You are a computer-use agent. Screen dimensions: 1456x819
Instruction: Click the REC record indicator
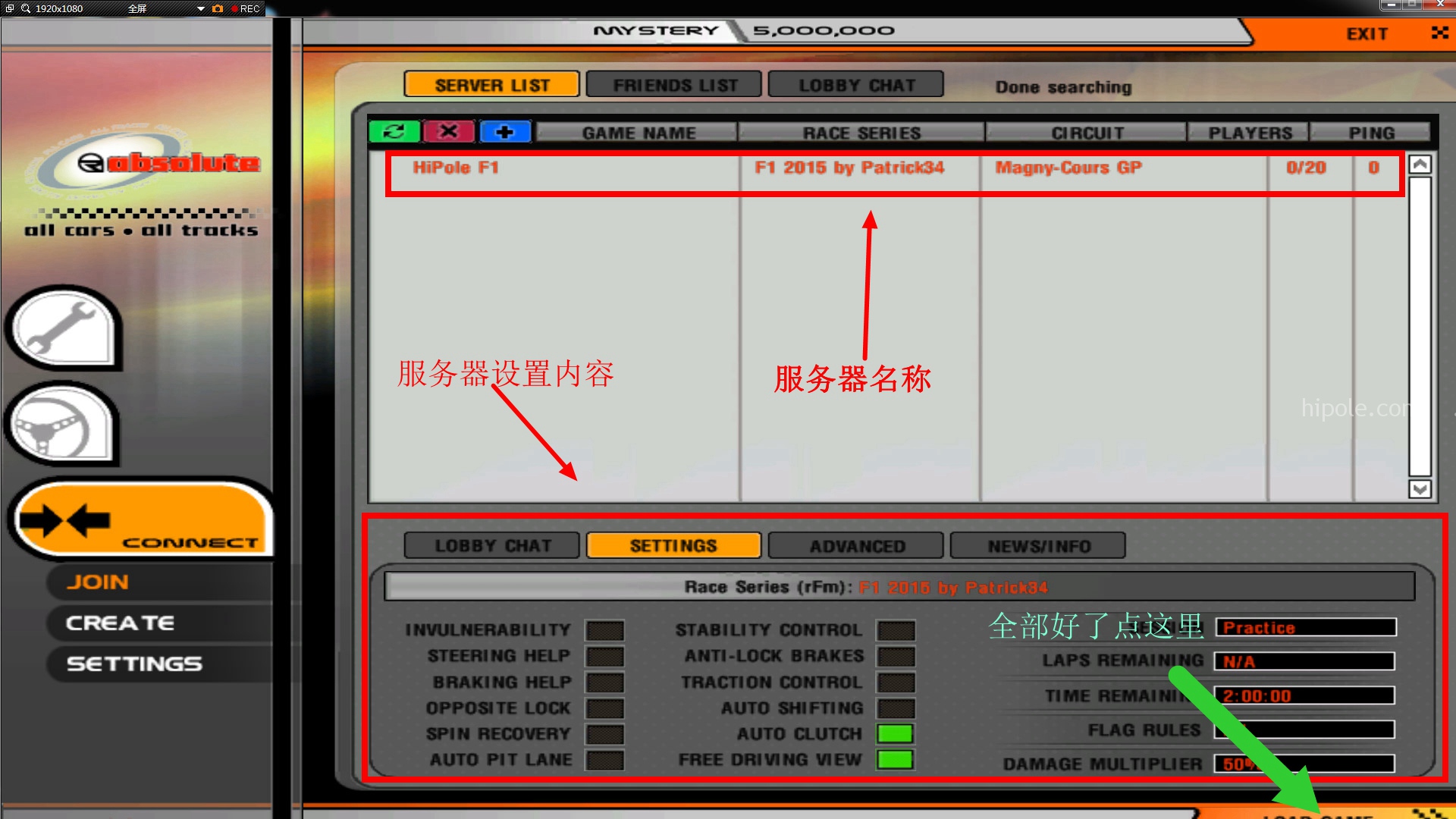246,9
